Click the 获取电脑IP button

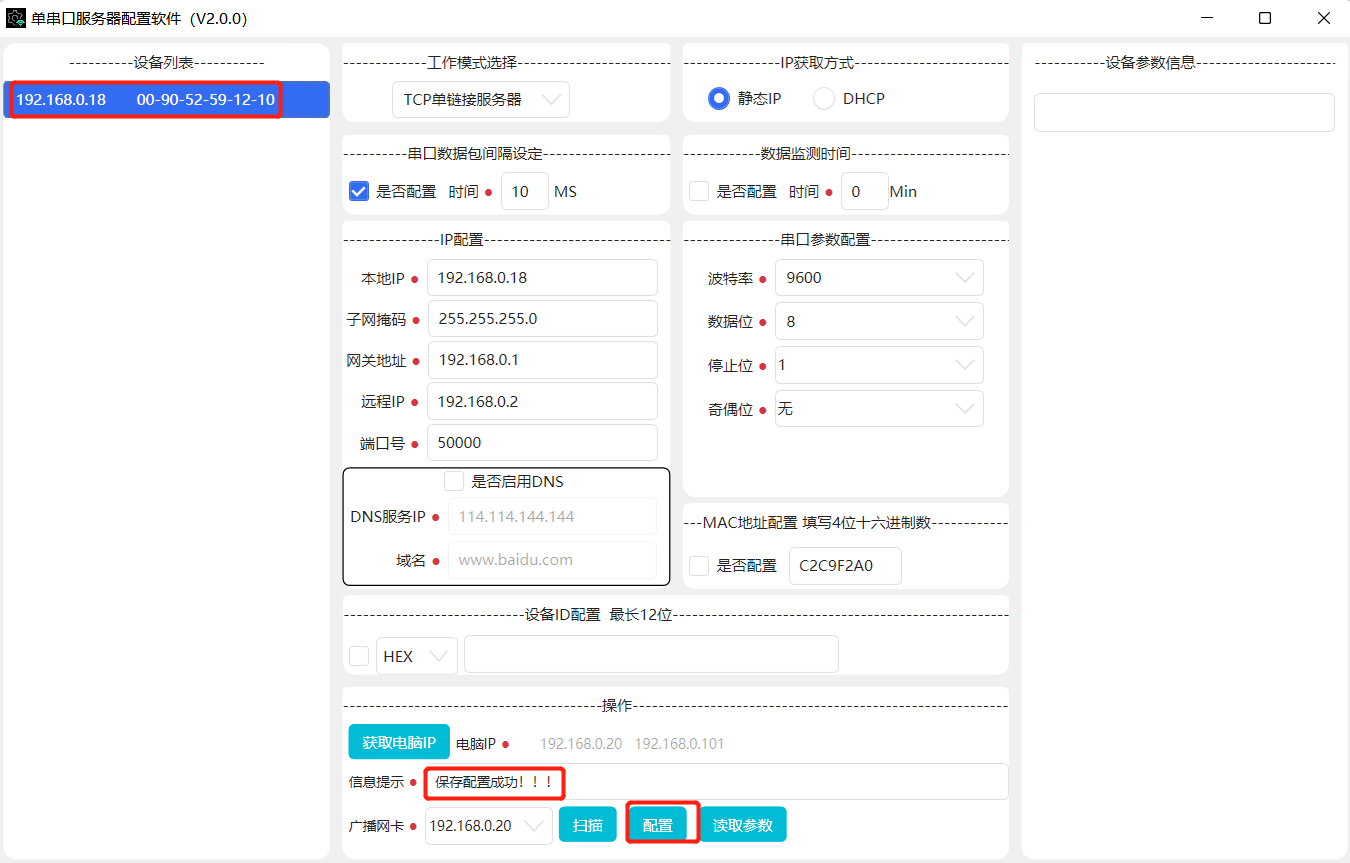[x=399, y=742]
